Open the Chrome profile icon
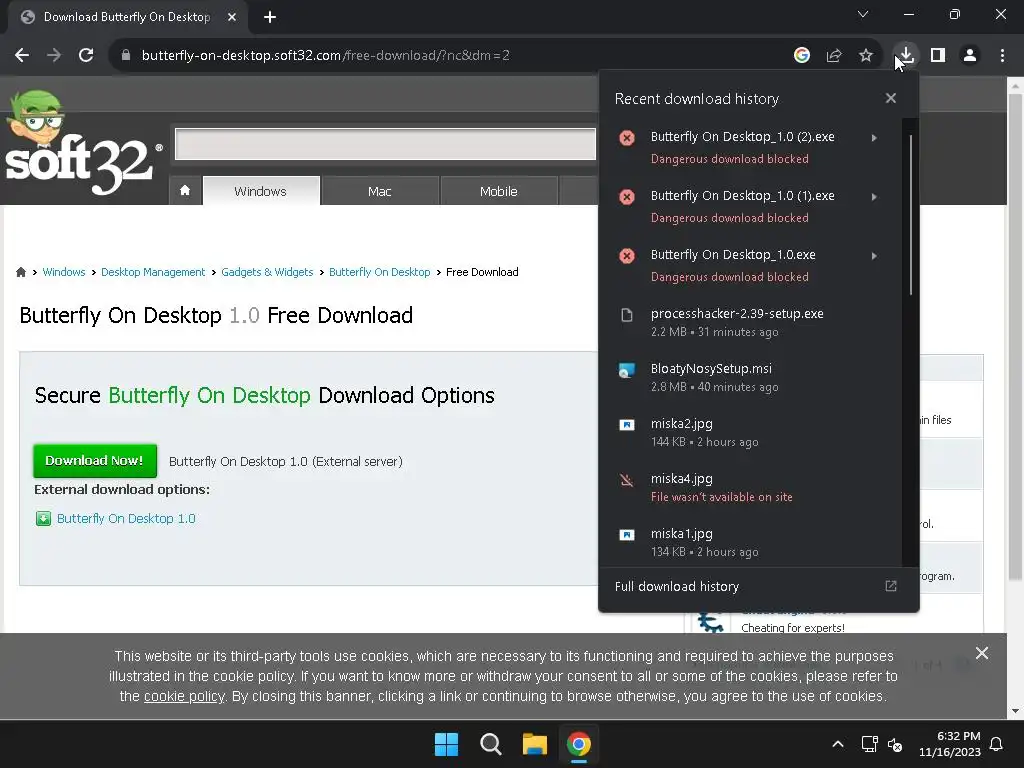The height and width of the screenshot is (768, 1024). click(970, 56)
